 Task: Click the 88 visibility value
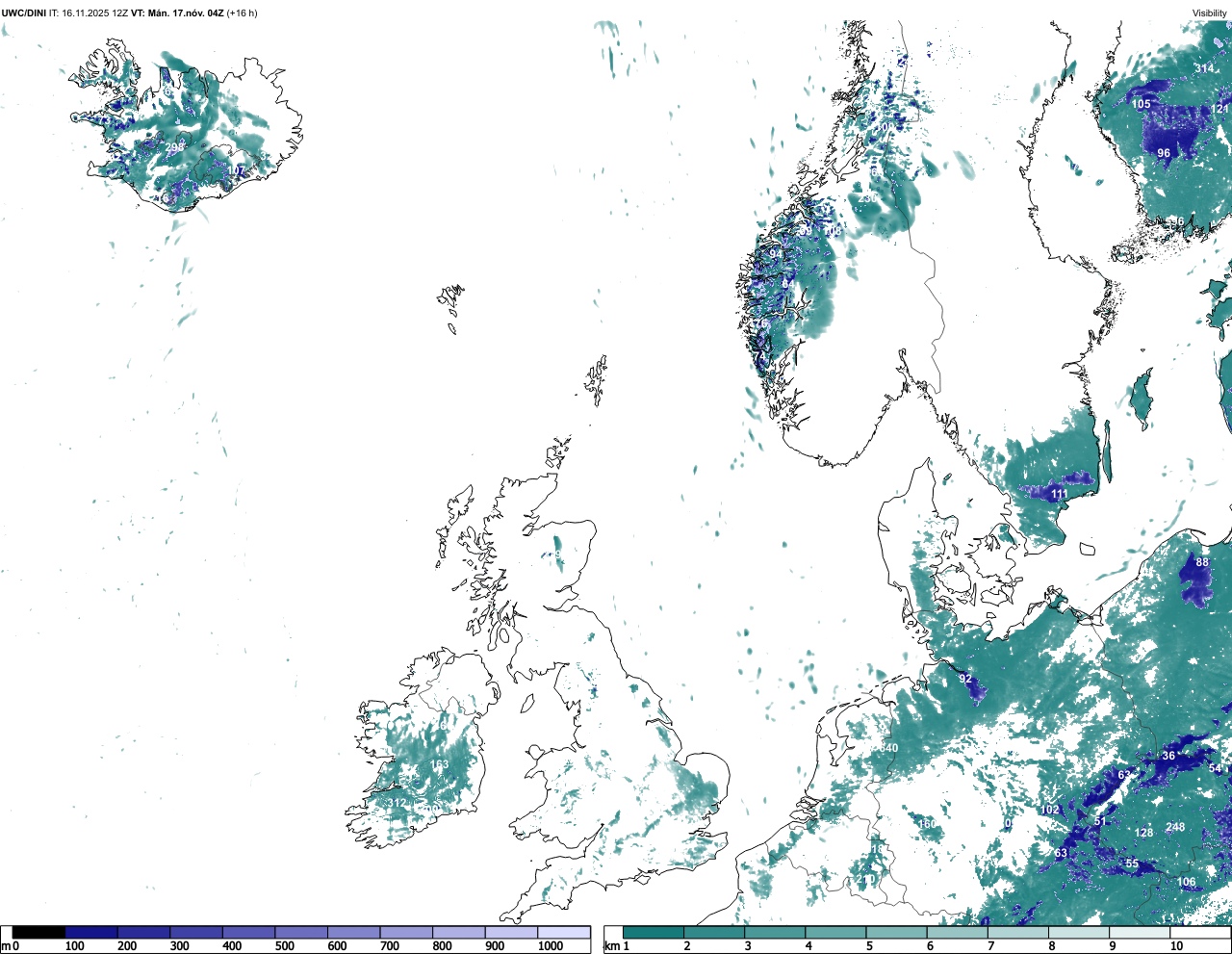coord(1201,562)
